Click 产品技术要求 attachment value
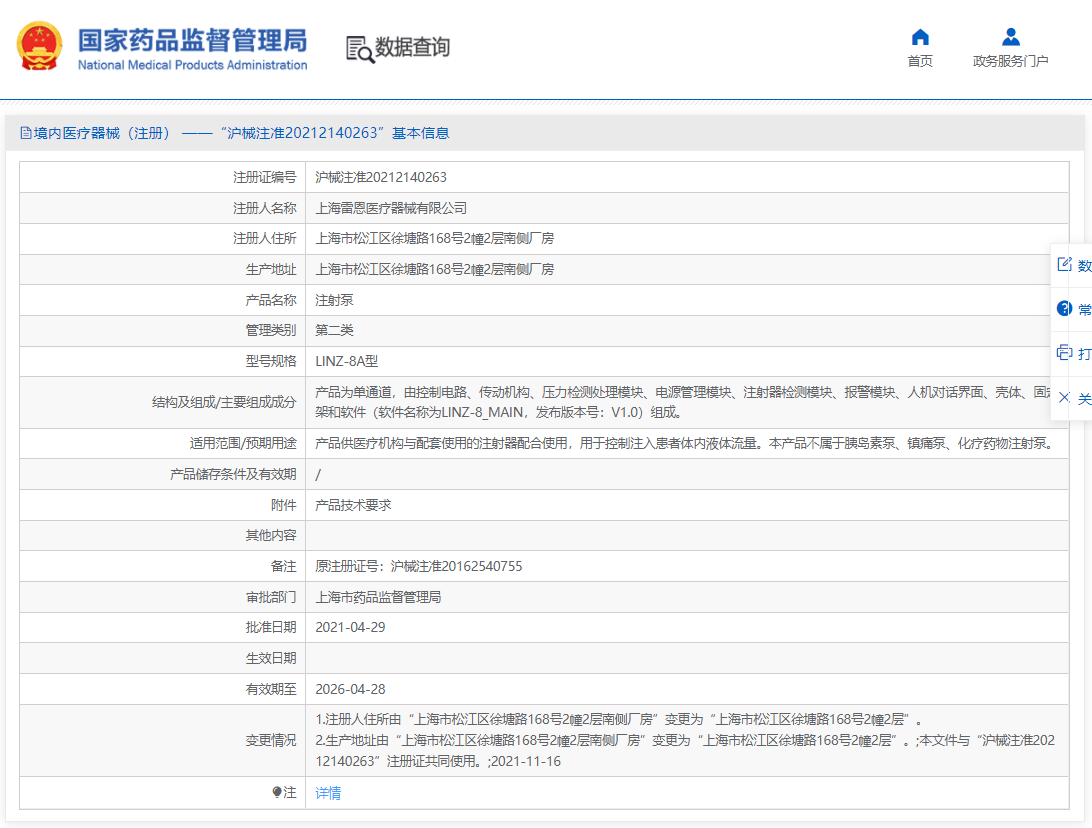Image resolution: width=1092 pixels, height=828 pixels. click(353, 506)
